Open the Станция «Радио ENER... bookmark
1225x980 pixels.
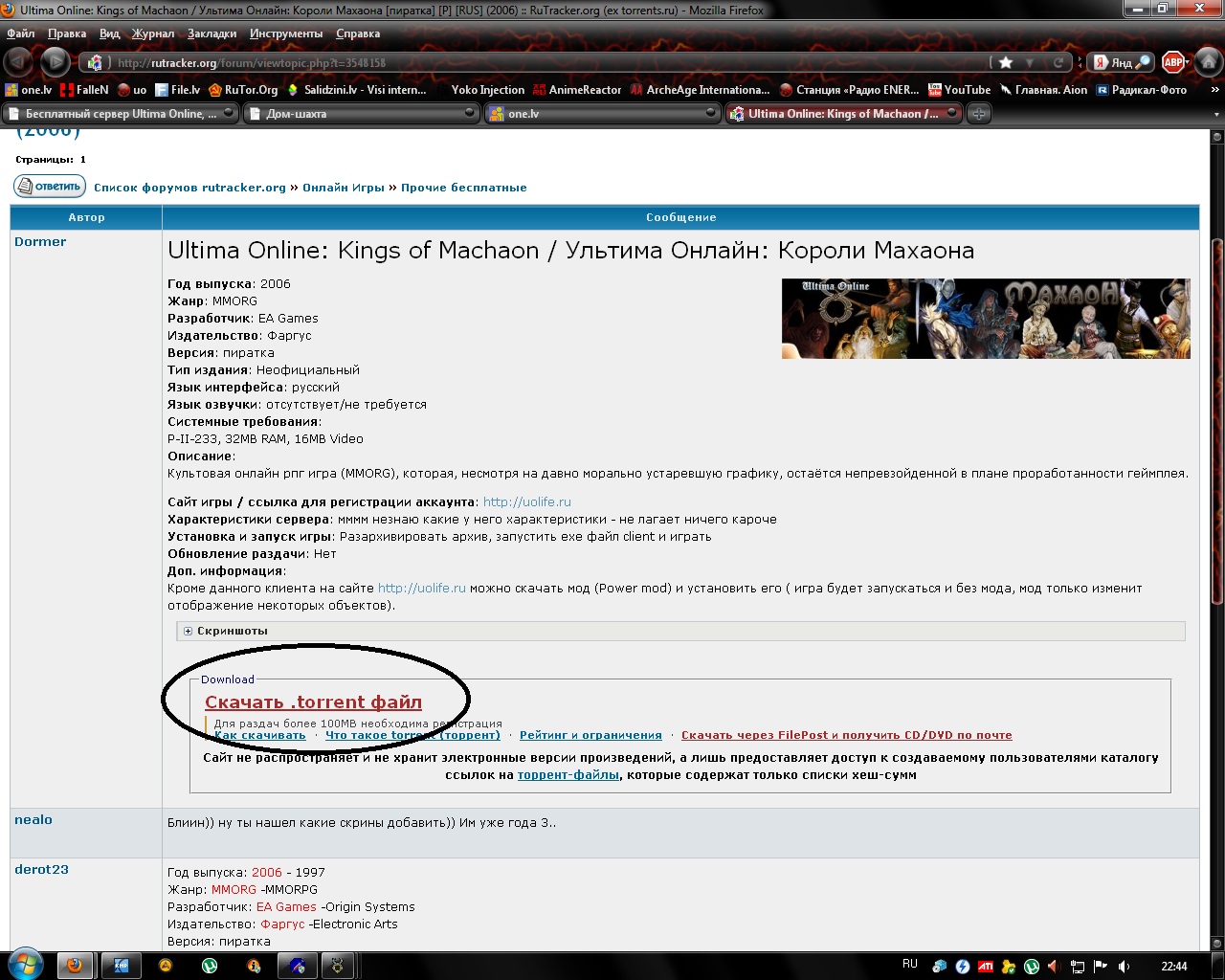tap(850, 90)
